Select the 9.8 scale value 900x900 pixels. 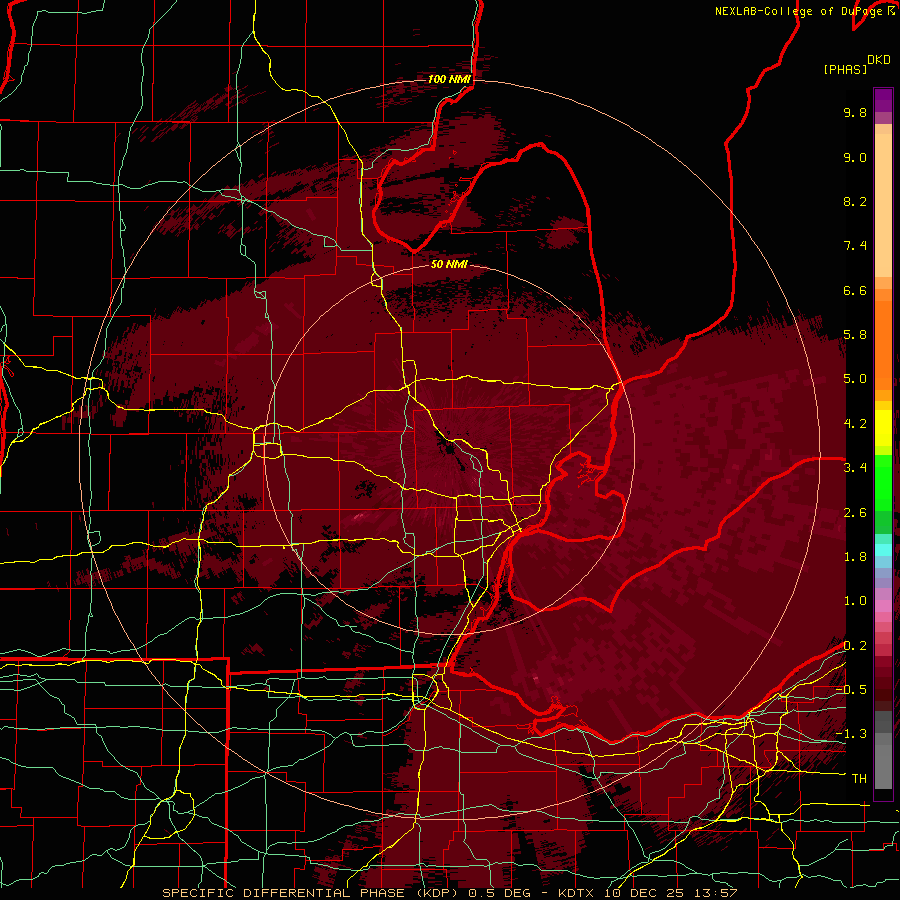[855, 112]
